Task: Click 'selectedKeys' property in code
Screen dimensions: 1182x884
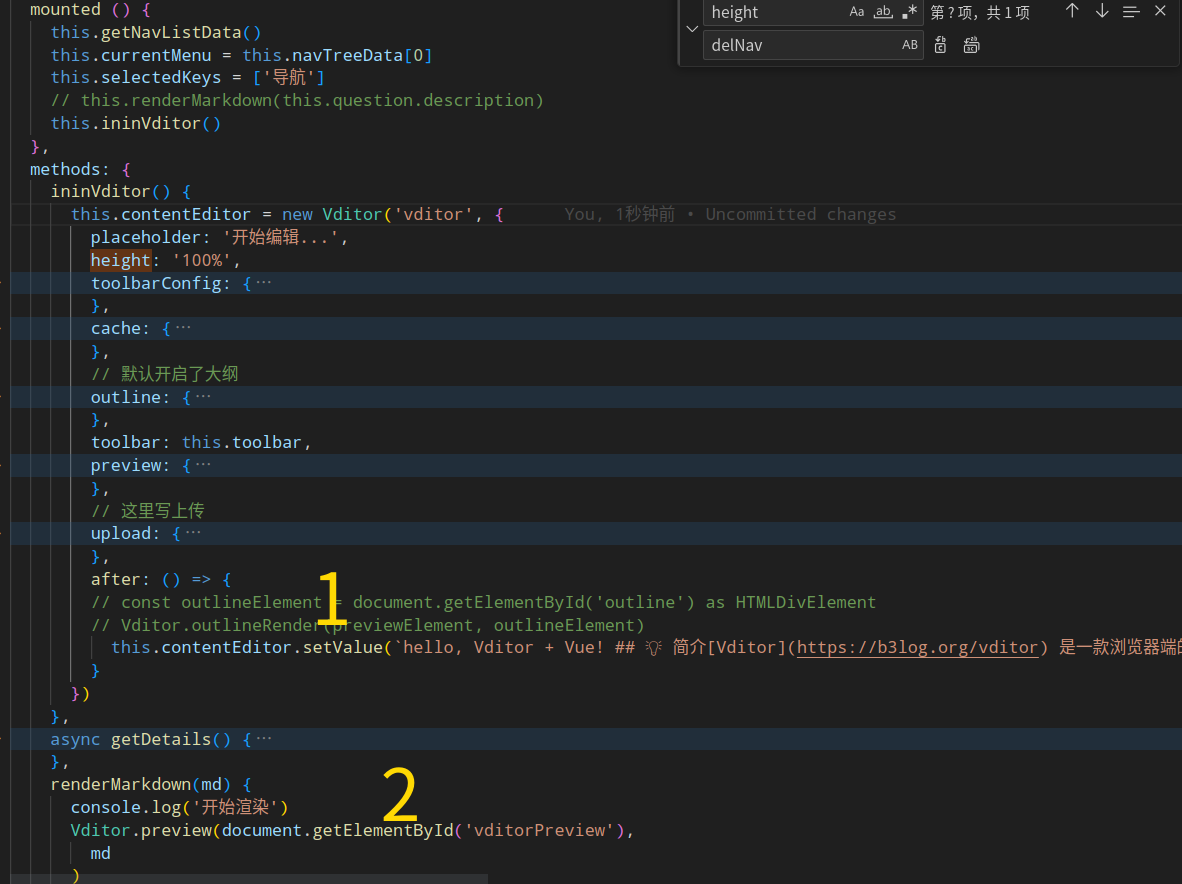Action: (161, 78)
